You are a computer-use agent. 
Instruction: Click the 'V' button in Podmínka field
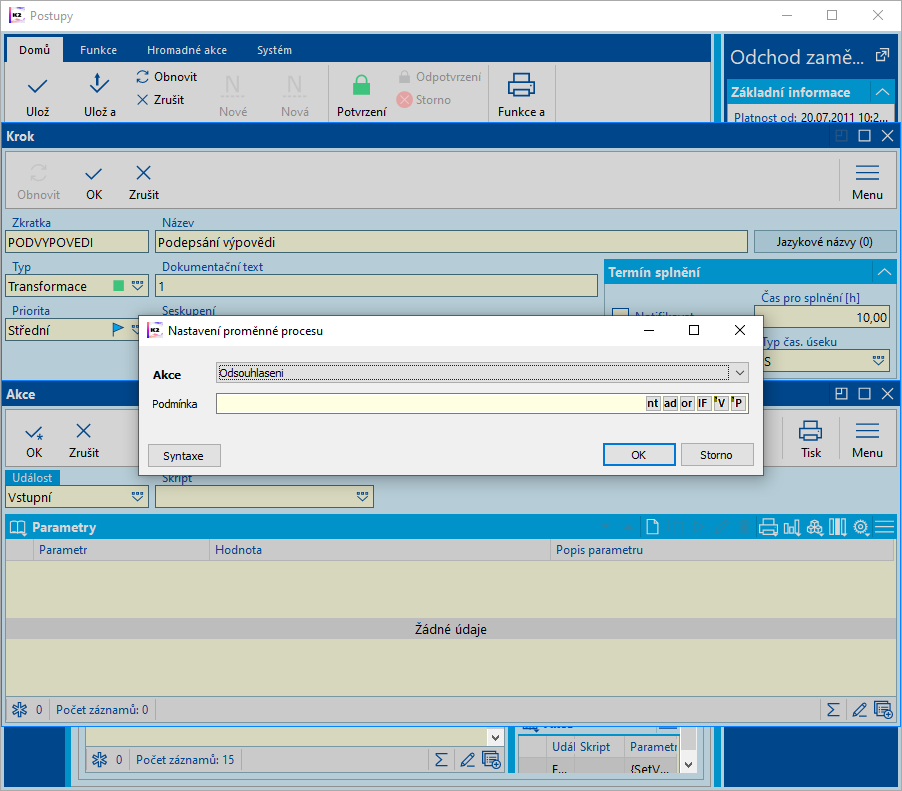pyautogui.click(x=720, y=403)
